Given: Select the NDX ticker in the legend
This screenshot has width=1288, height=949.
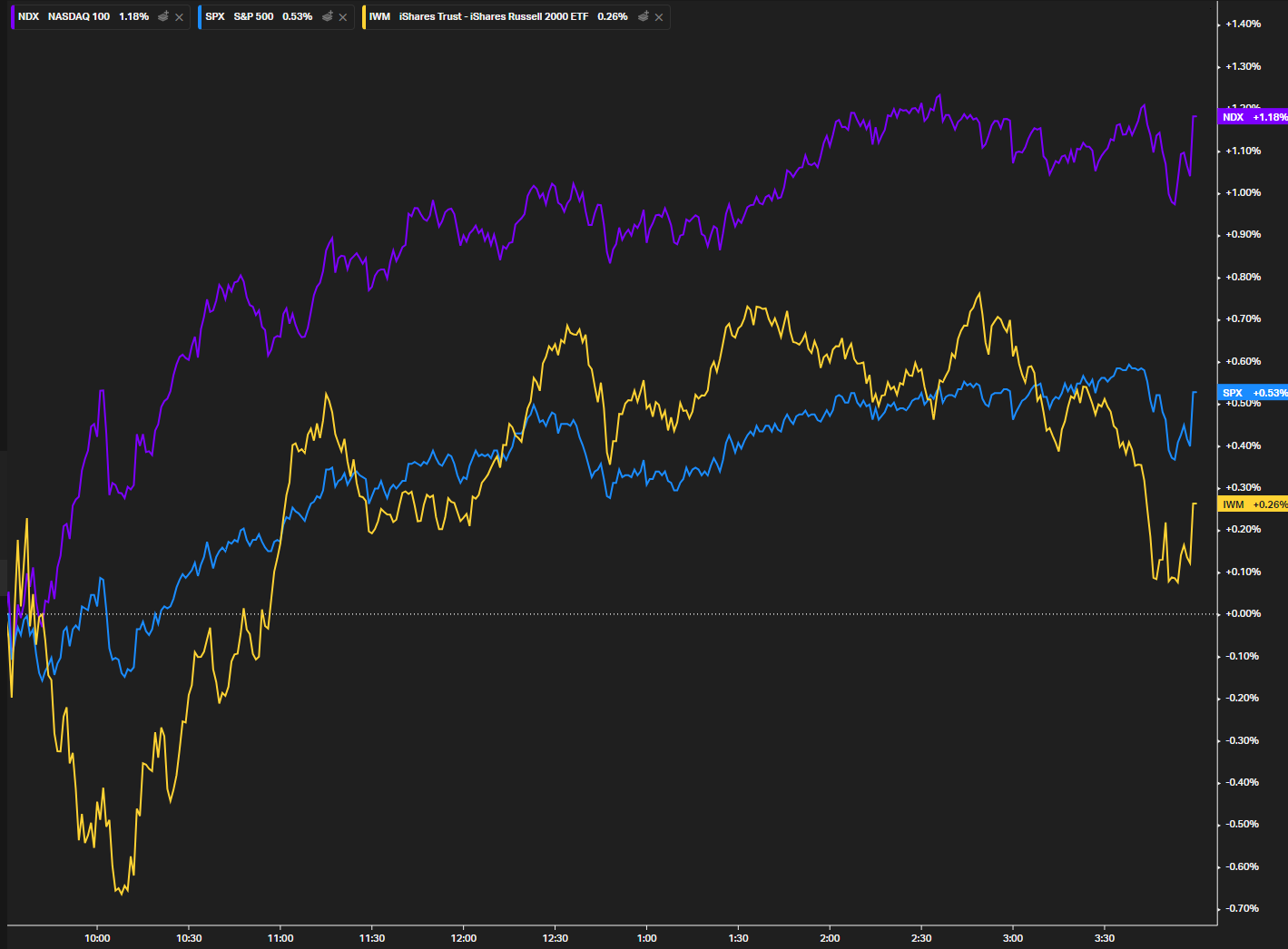Looking at the screenshot, I should click(28, 16).
